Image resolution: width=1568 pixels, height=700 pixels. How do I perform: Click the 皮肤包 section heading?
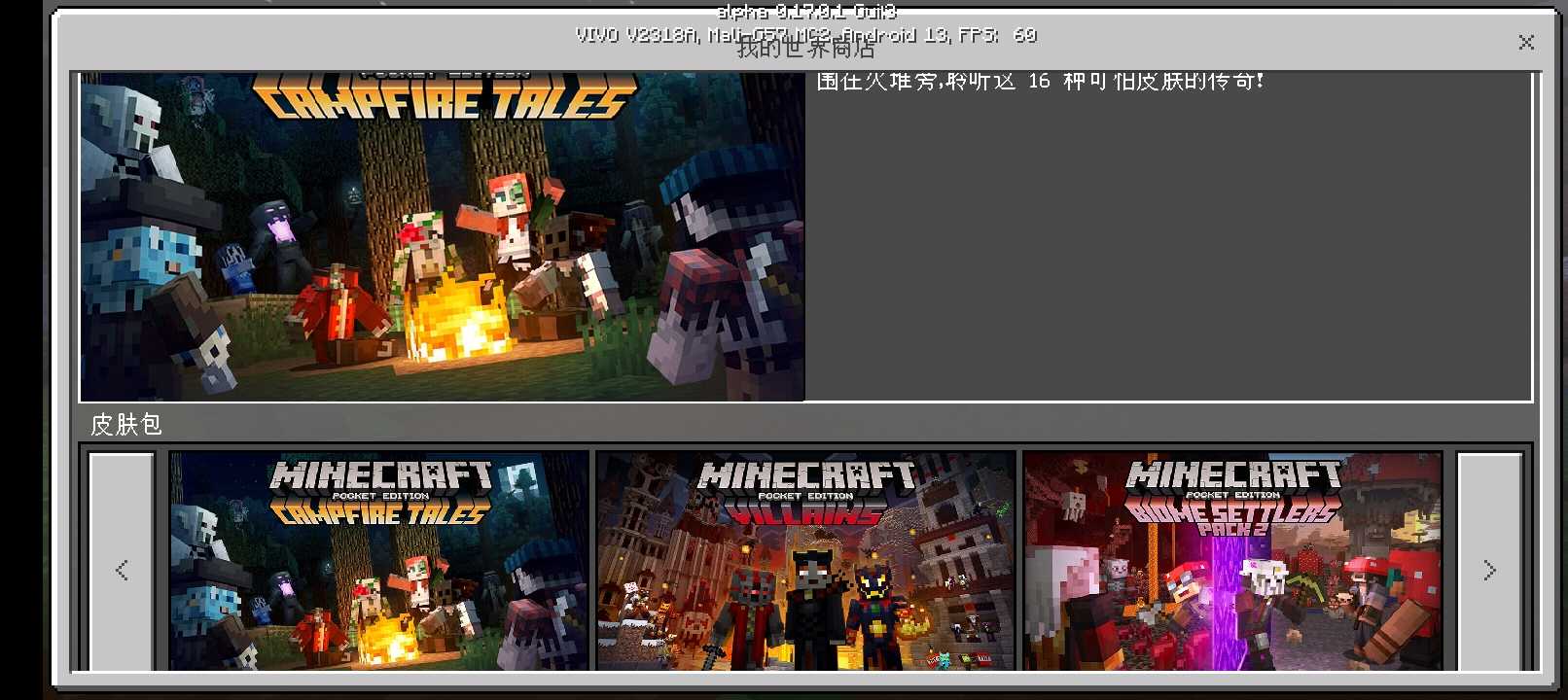point(125,424)
